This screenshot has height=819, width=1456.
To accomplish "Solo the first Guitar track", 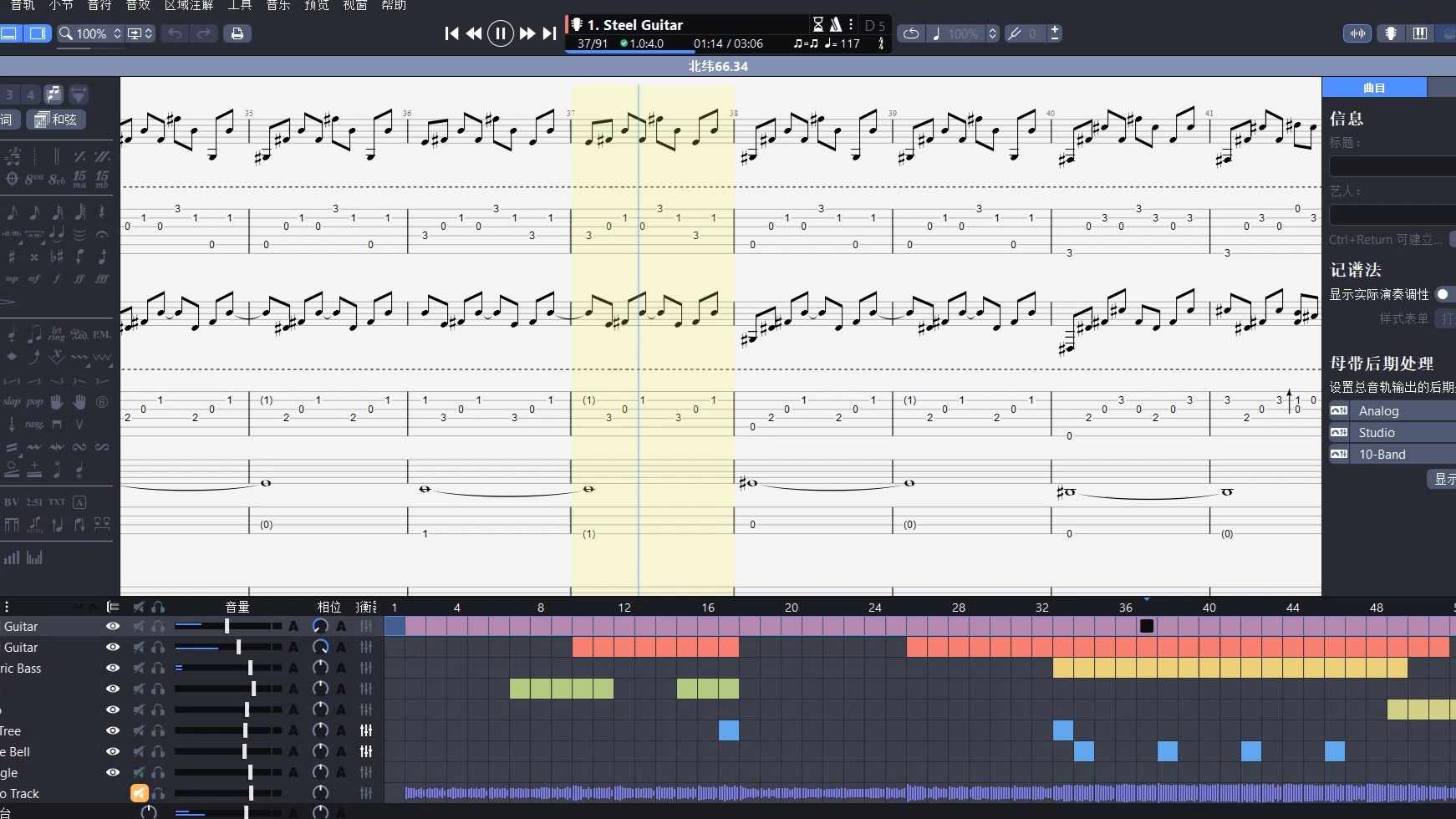I will 158,626.
